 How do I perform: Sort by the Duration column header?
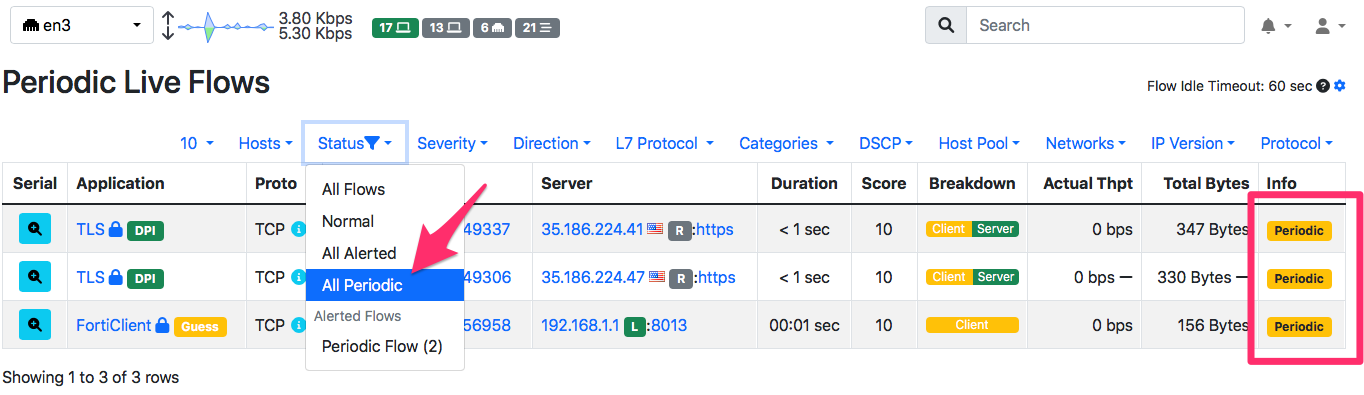pos(804,183)
